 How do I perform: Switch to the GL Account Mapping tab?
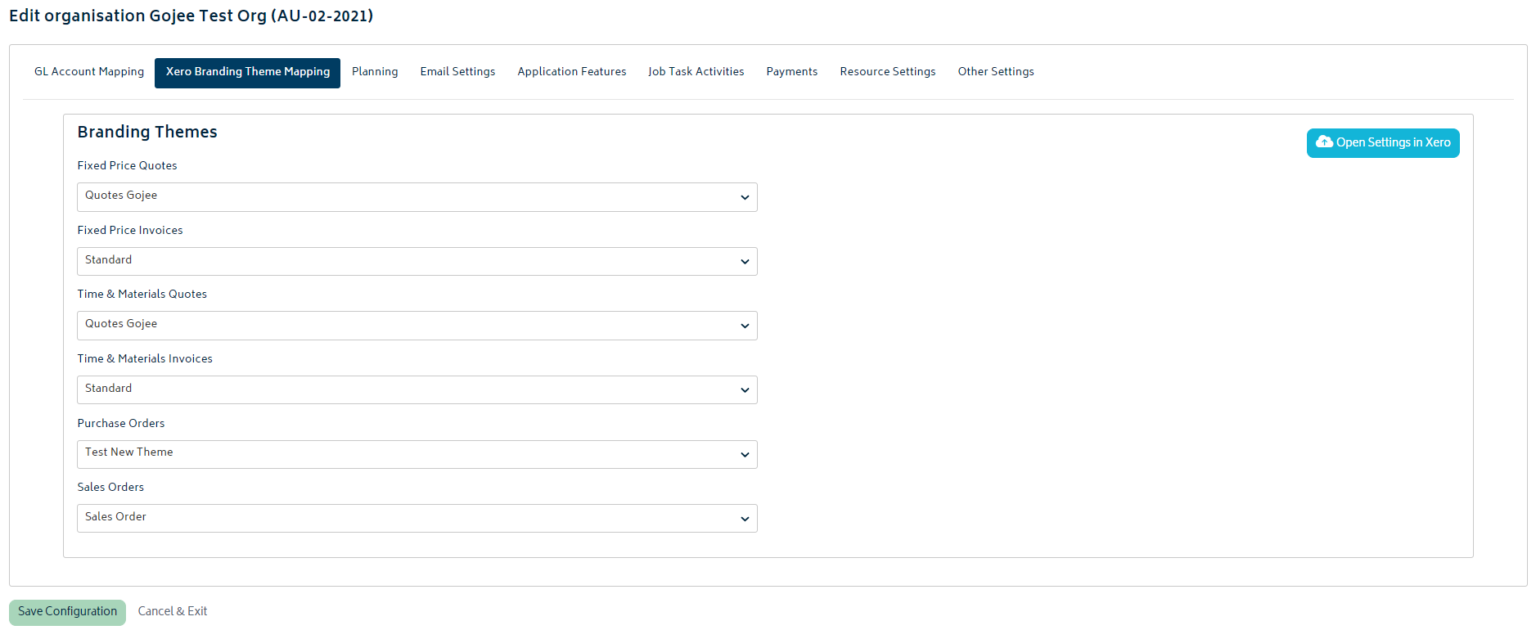pyautogui.click(x=88, y=71)
